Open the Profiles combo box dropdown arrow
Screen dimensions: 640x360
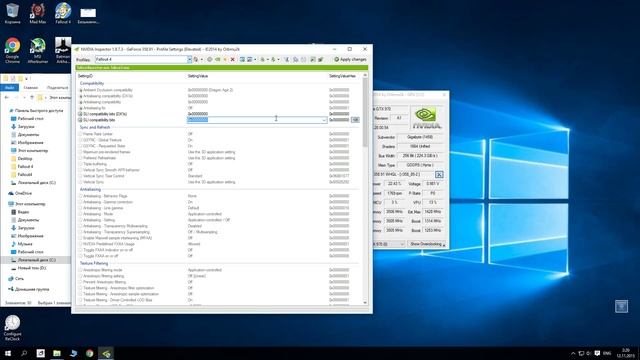point(189,60)
